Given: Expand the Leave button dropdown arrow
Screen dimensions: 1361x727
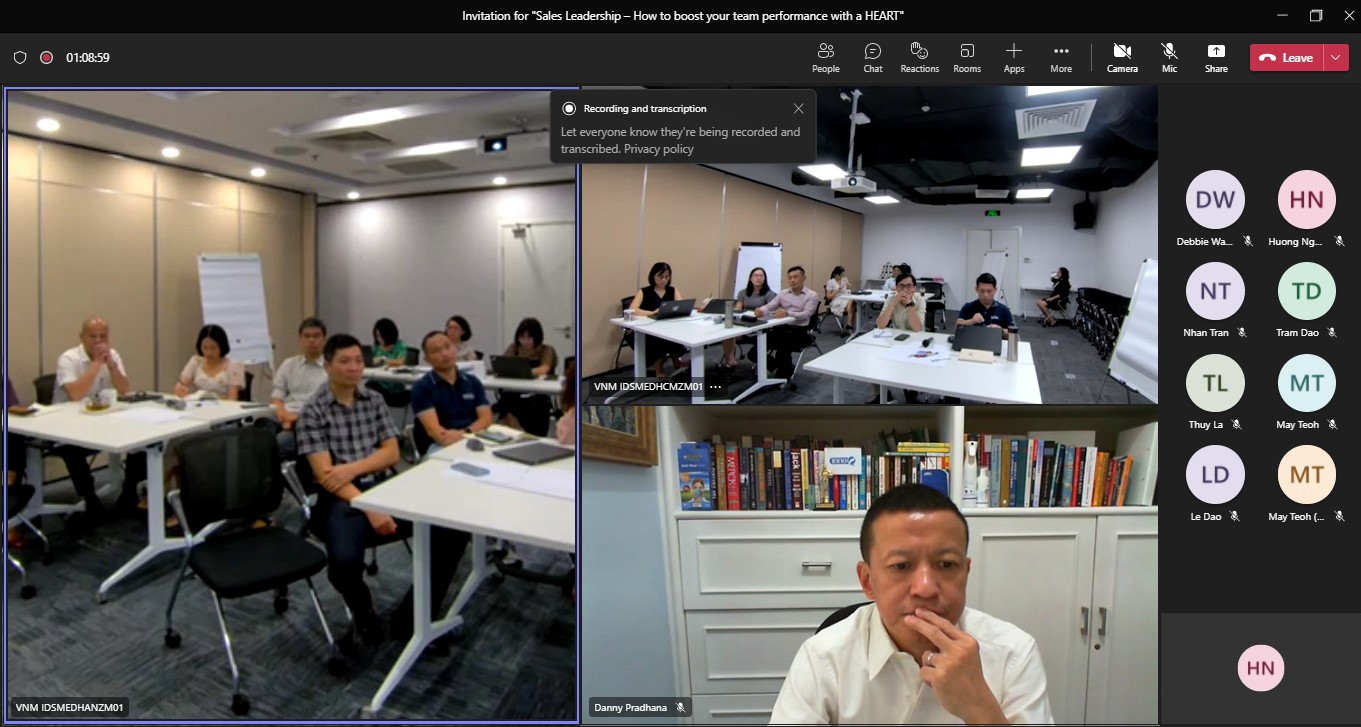Looking at the screenshot, I should [1337, 58].
